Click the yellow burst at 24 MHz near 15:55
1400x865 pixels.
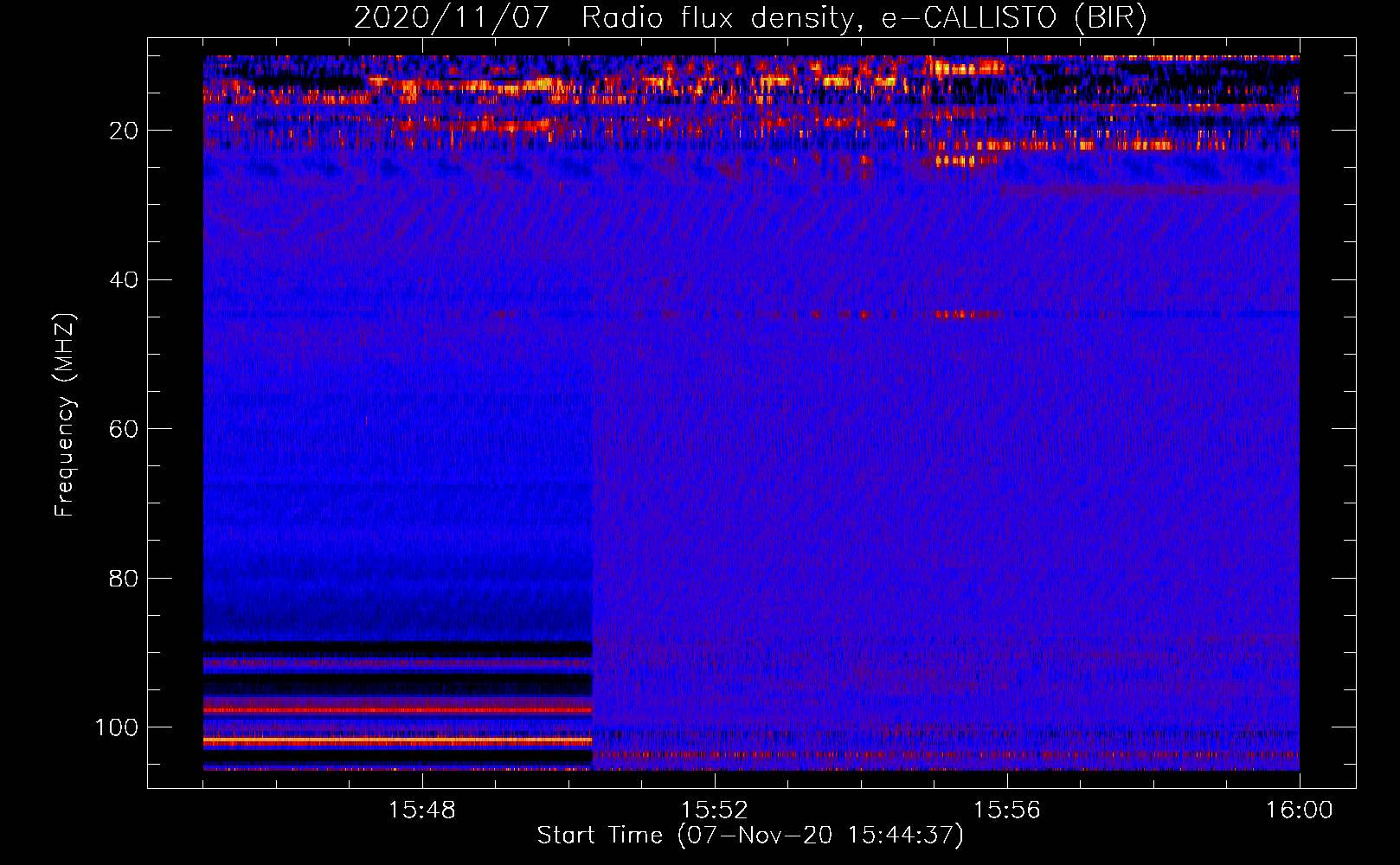[x=954, y=161]
